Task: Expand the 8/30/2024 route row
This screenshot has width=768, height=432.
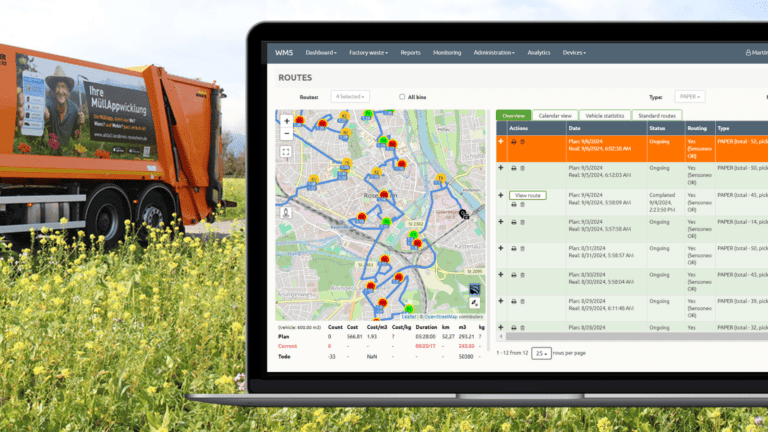Action: pyautogui.click(x=501, y=275)
